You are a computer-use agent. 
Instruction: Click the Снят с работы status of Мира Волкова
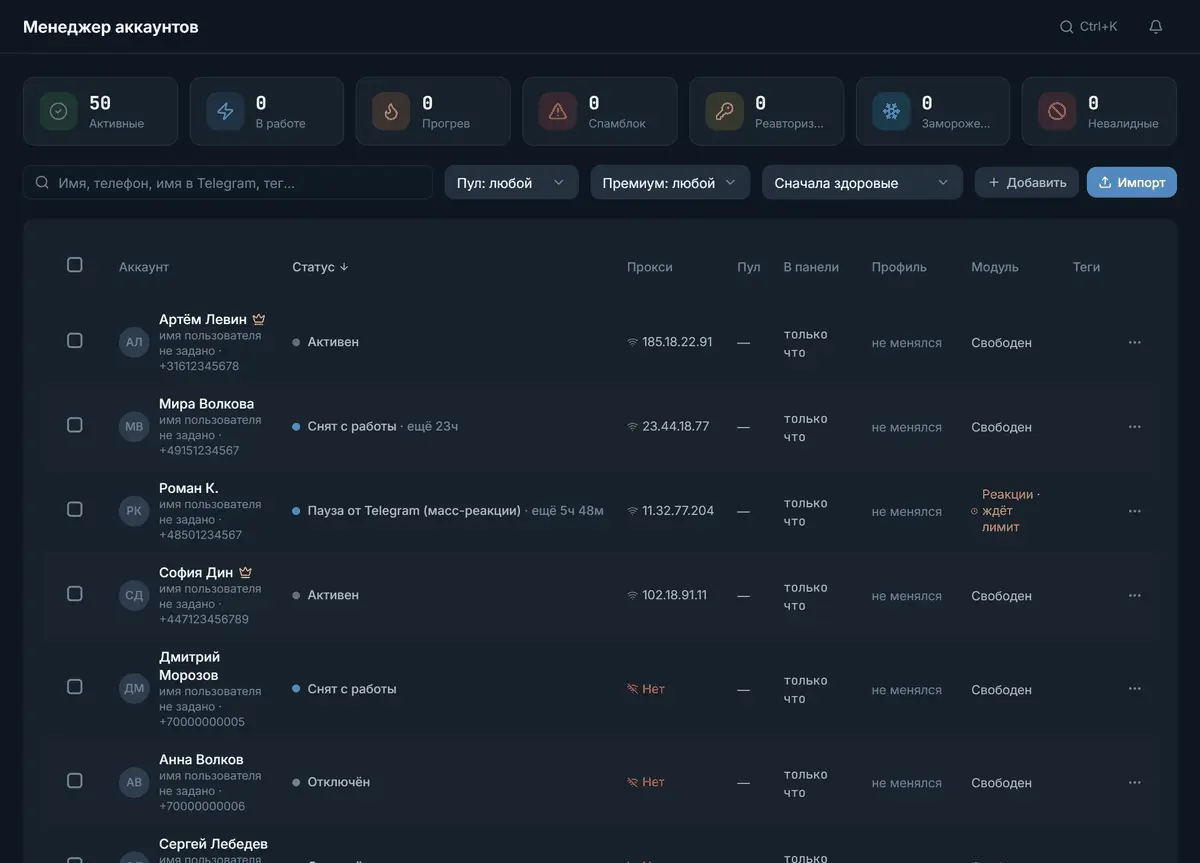point(352,426)
